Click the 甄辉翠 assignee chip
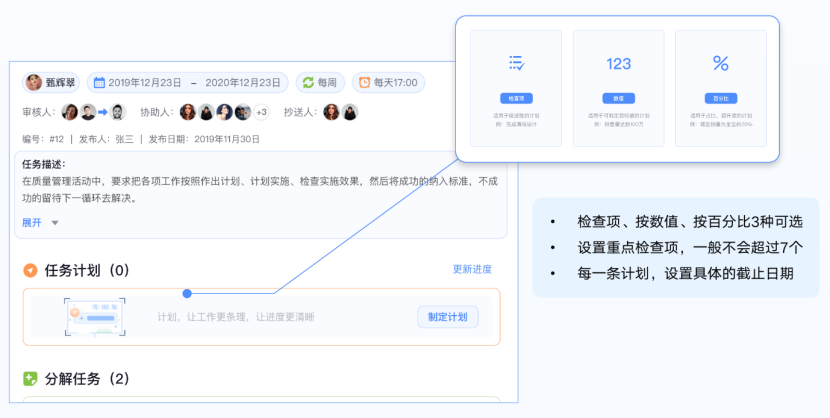Screen dimensions: 830x418 (x=52, y=83)
